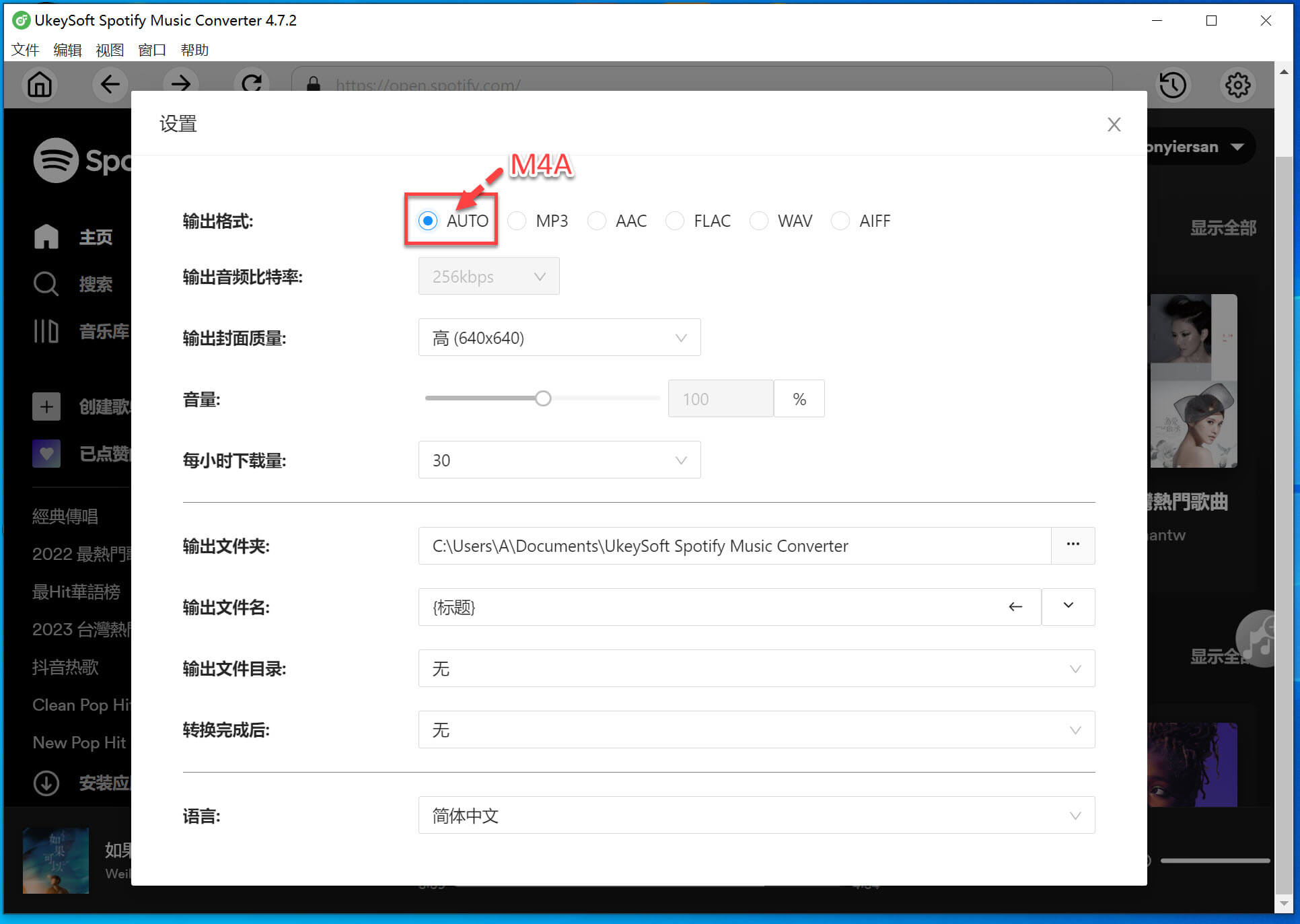Image resolution: width=1300 pixels, height=924 pixels.
Task: Click the top 显示全部 link
Action: (1223, 227)
